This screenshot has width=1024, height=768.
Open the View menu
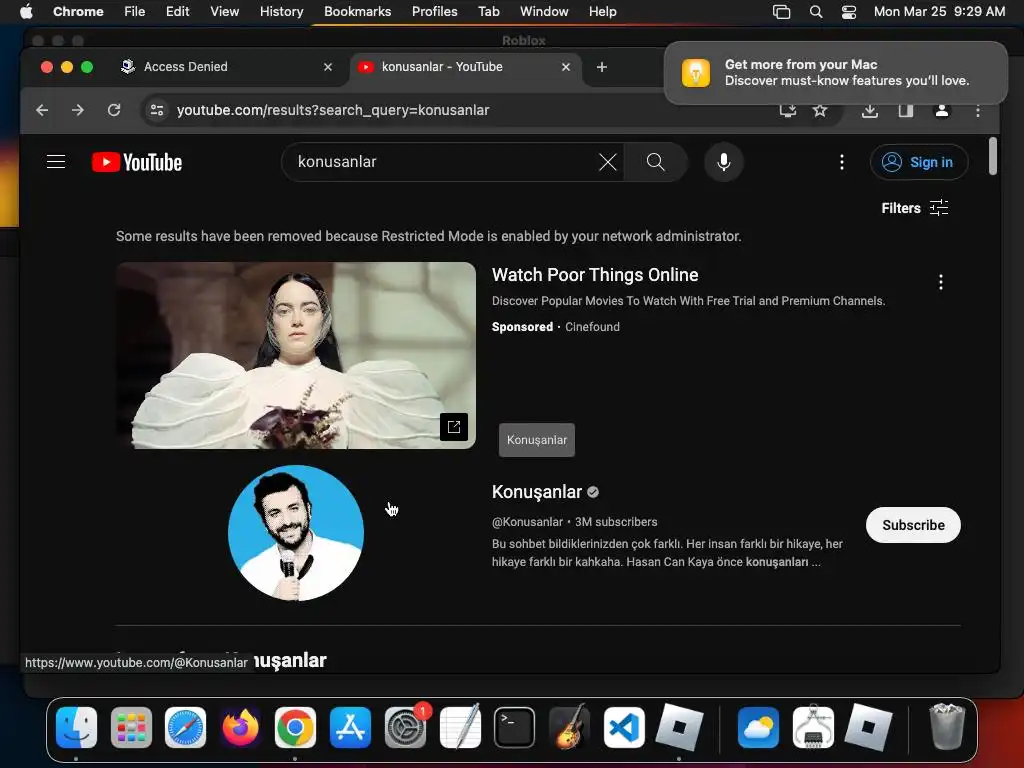click(224, 12)
